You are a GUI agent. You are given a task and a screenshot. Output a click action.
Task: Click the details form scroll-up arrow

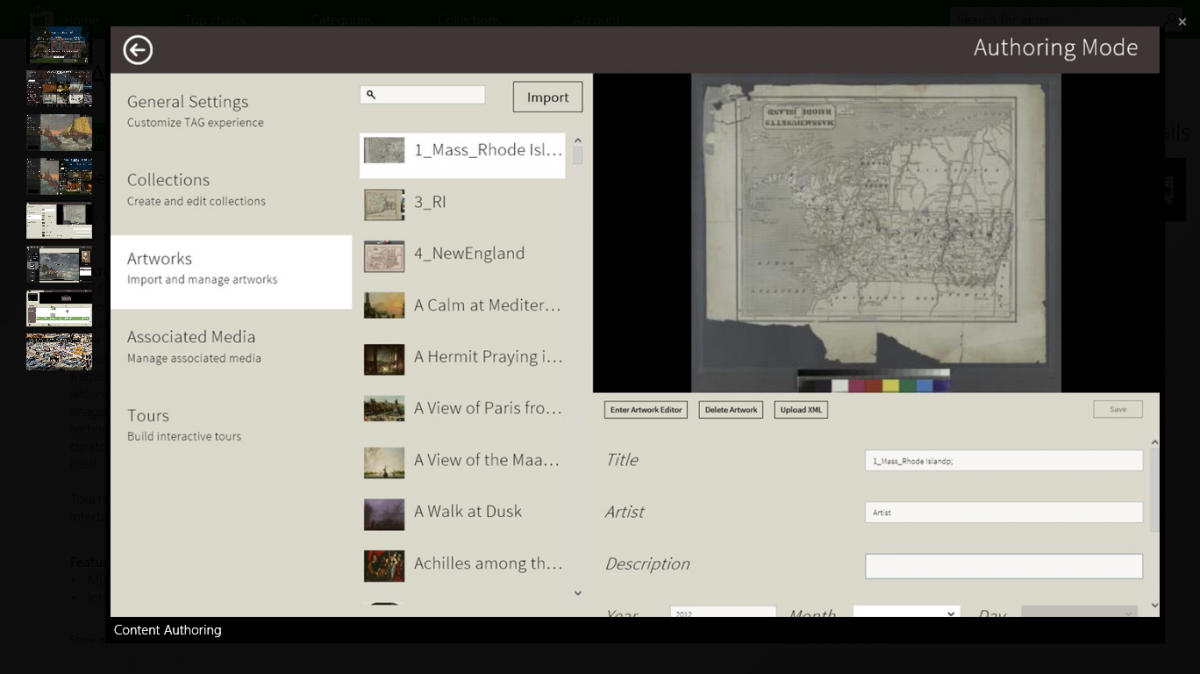point(1154,442)
